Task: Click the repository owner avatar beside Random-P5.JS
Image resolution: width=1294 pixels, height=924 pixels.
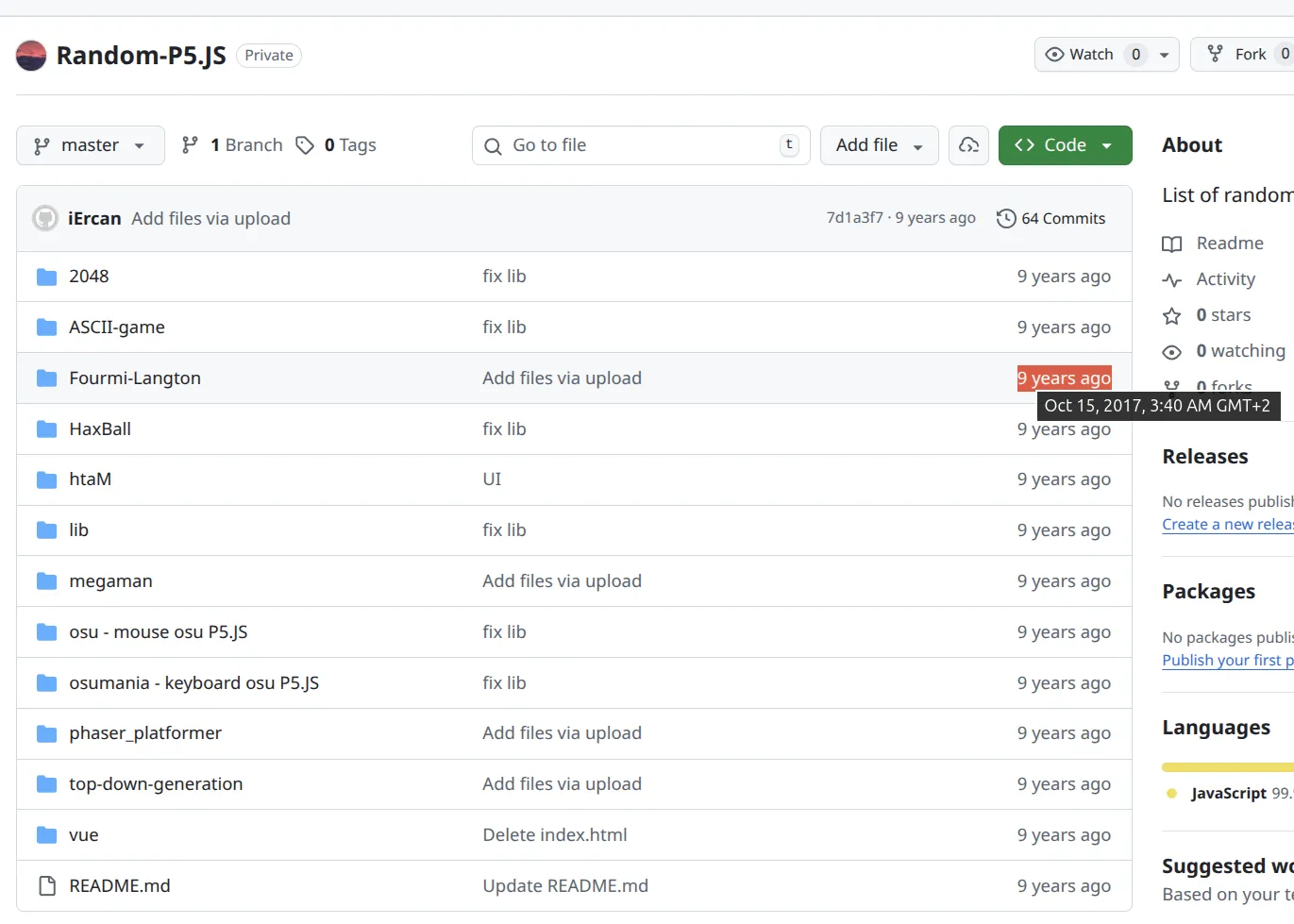Action: (x=31, y=56)
